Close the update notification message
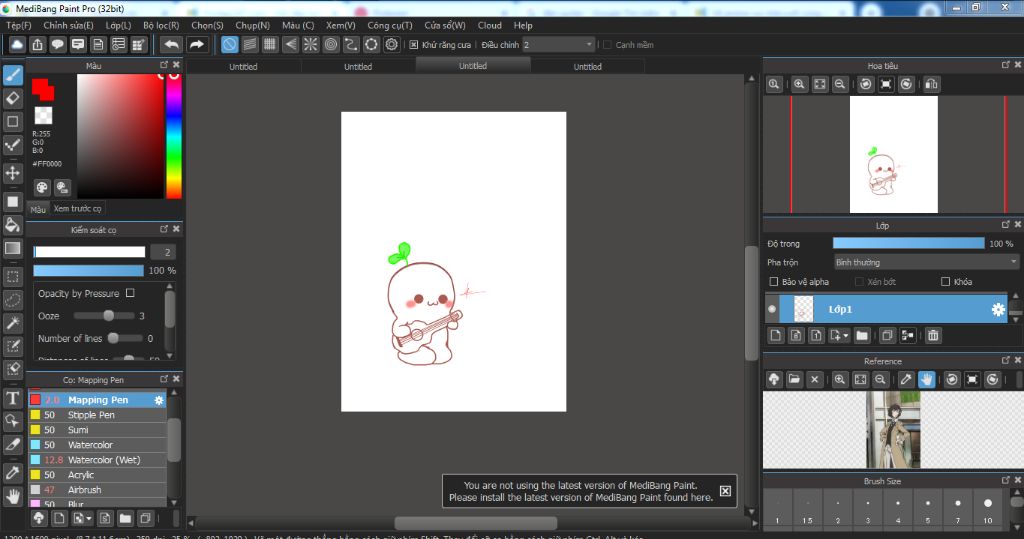The height and width of the screenshot is (539, 1024). click(x=725, y=491)
